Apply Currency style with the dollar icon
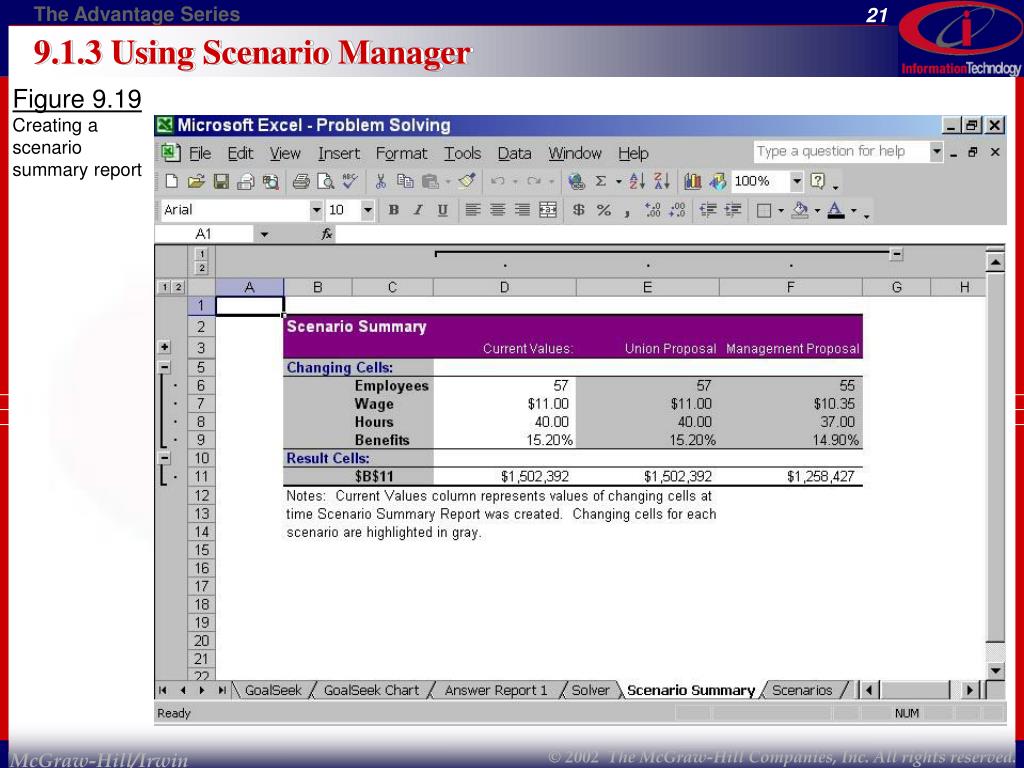 [x=579, y=210]
